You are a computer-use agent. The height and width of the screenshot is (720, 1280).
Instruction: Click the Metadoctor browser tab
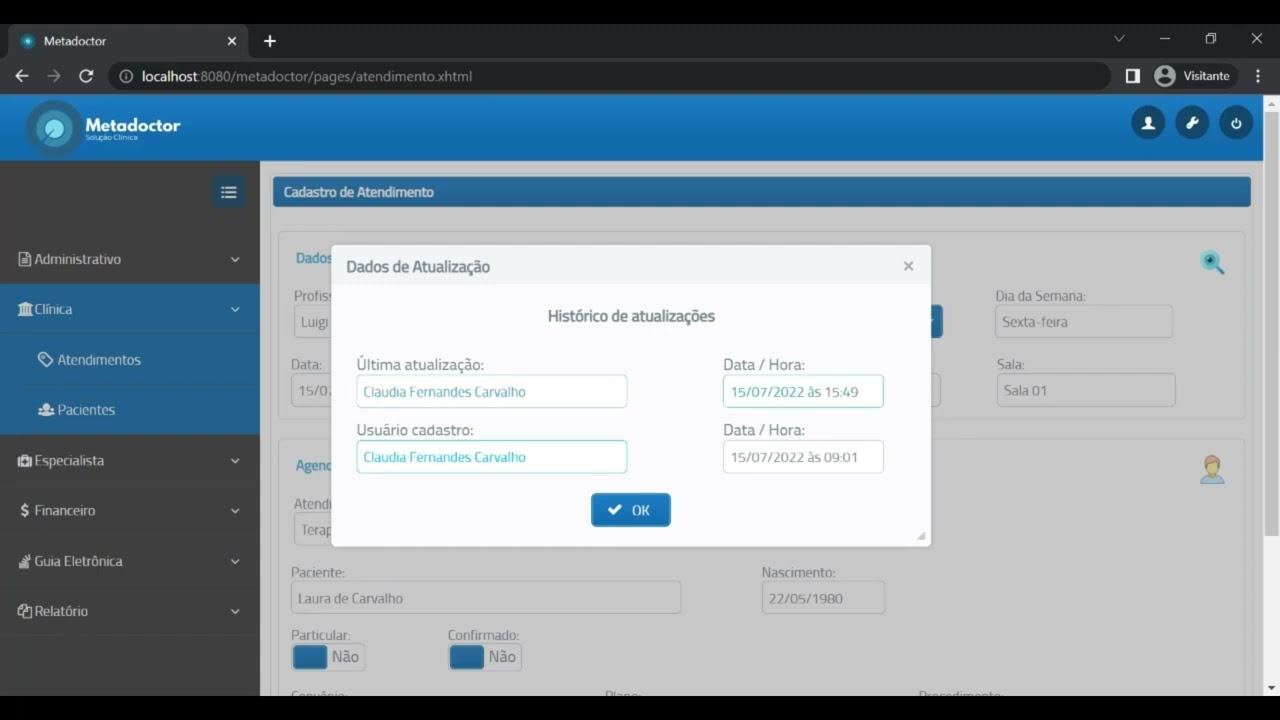click(x=128, y=41)
